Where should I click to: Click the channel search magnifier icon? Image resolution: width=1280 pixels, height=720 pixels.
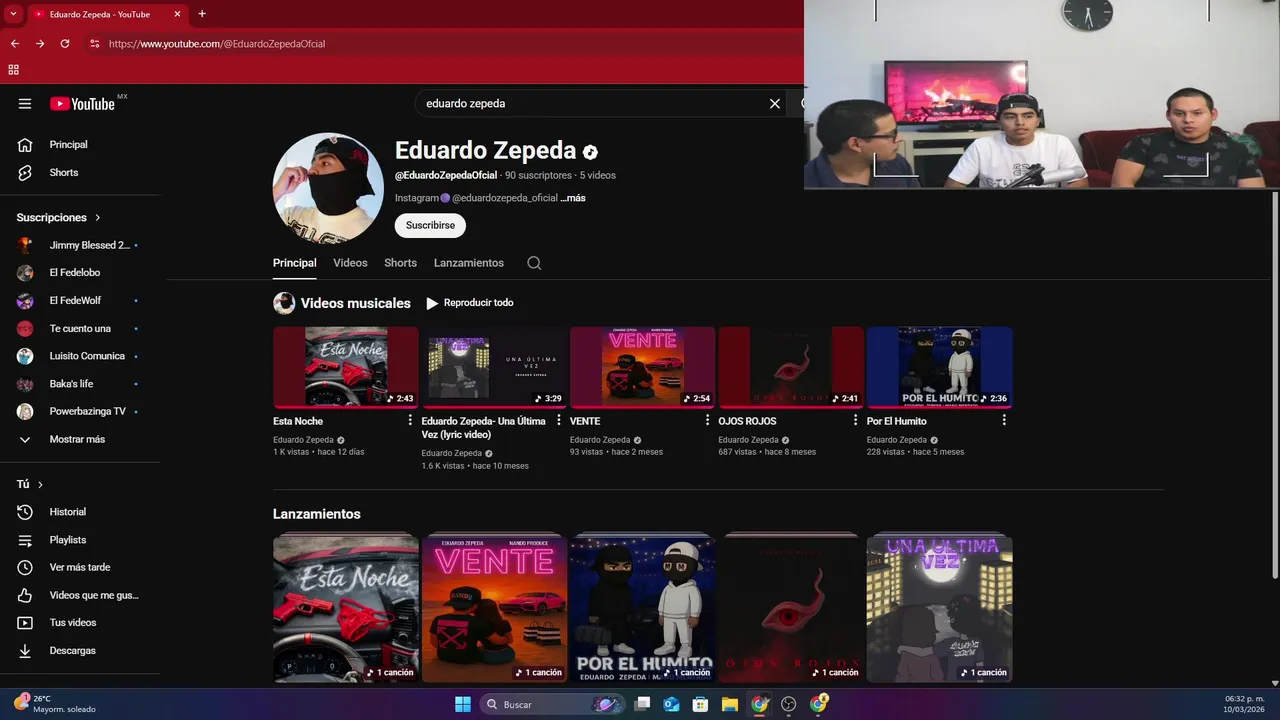[534, 263]
